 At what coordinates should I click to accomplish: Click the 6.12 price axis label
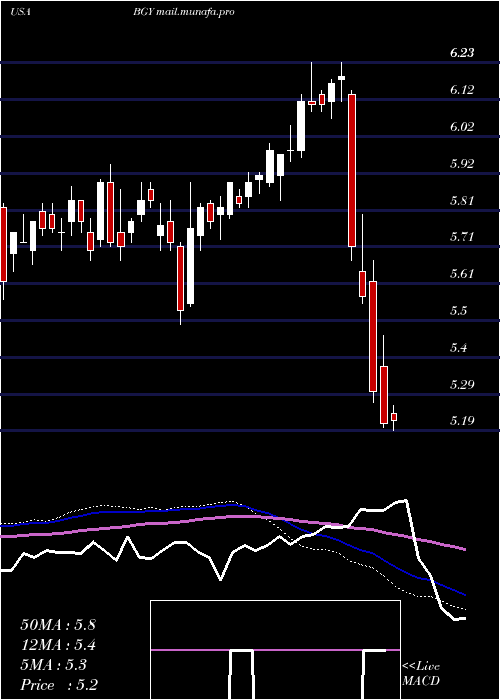click(x=462, y=90)
